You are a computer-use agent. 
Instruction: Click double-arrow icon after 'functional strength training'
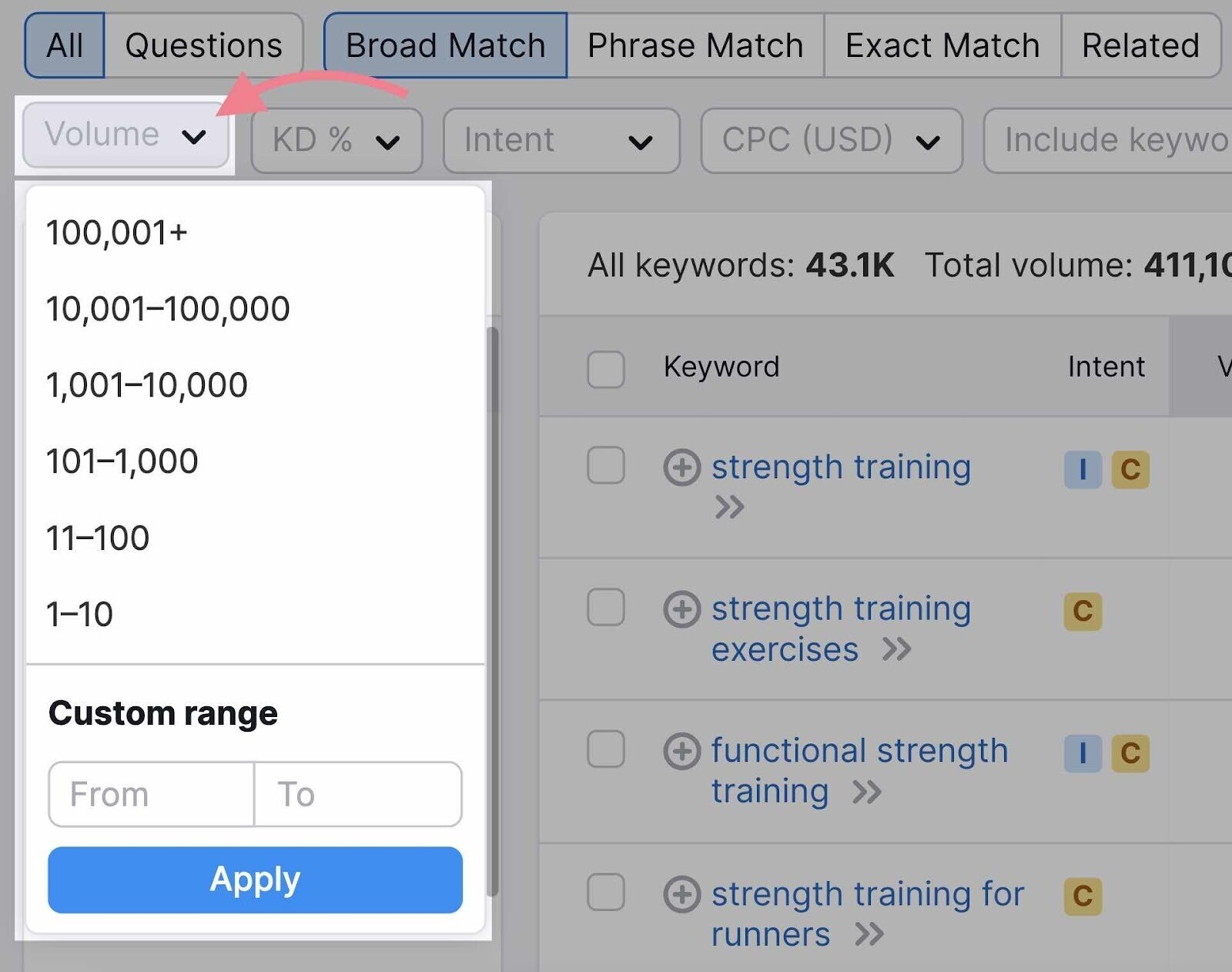[x=866, y=792]
